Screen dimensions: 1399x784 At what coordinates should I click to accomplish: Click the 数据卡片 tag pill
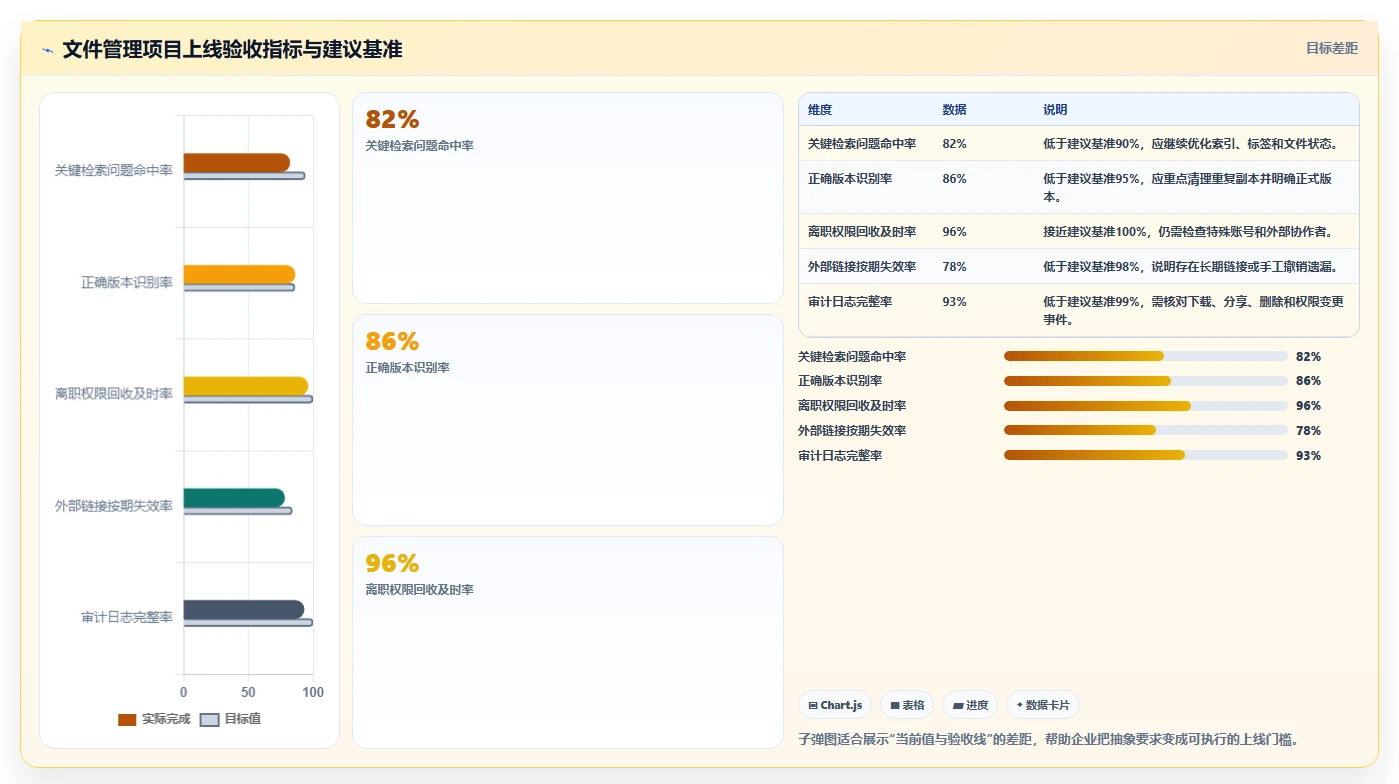point(1043,705)
